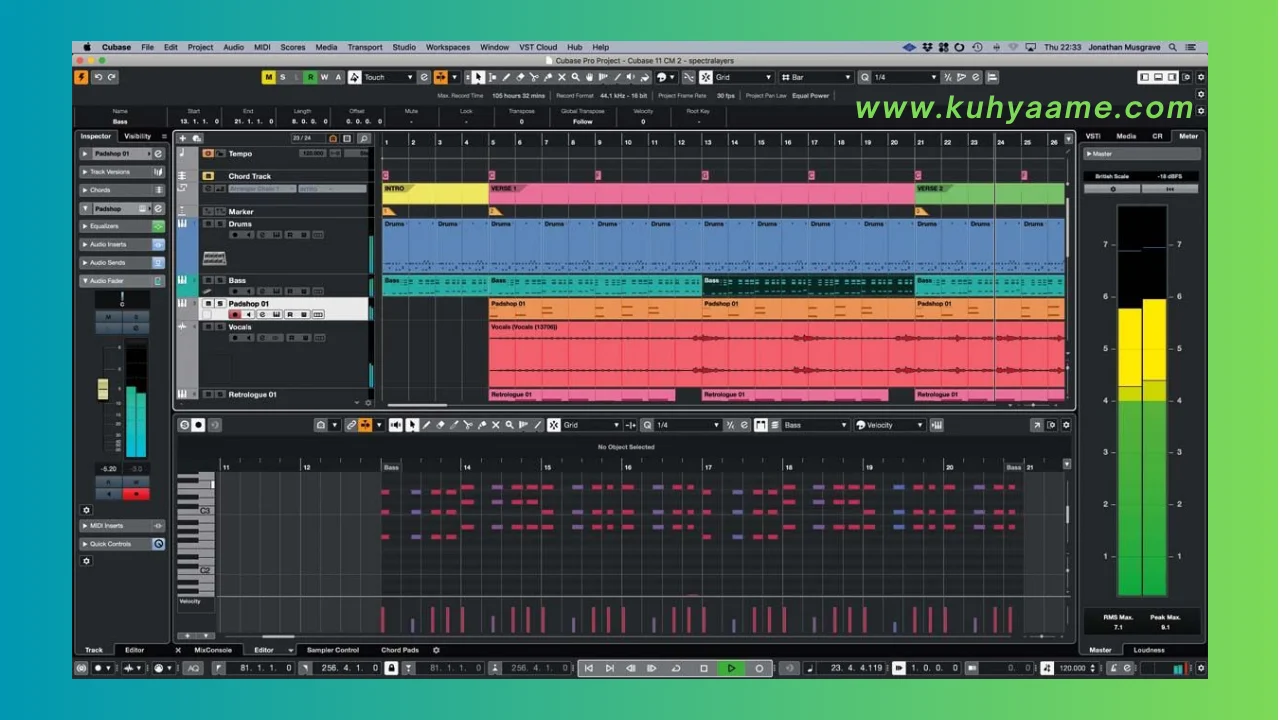This screenshot has height=720, width=1280.
Task: Pick the Mute X tool in top toolbar
Action: (562, 77)
